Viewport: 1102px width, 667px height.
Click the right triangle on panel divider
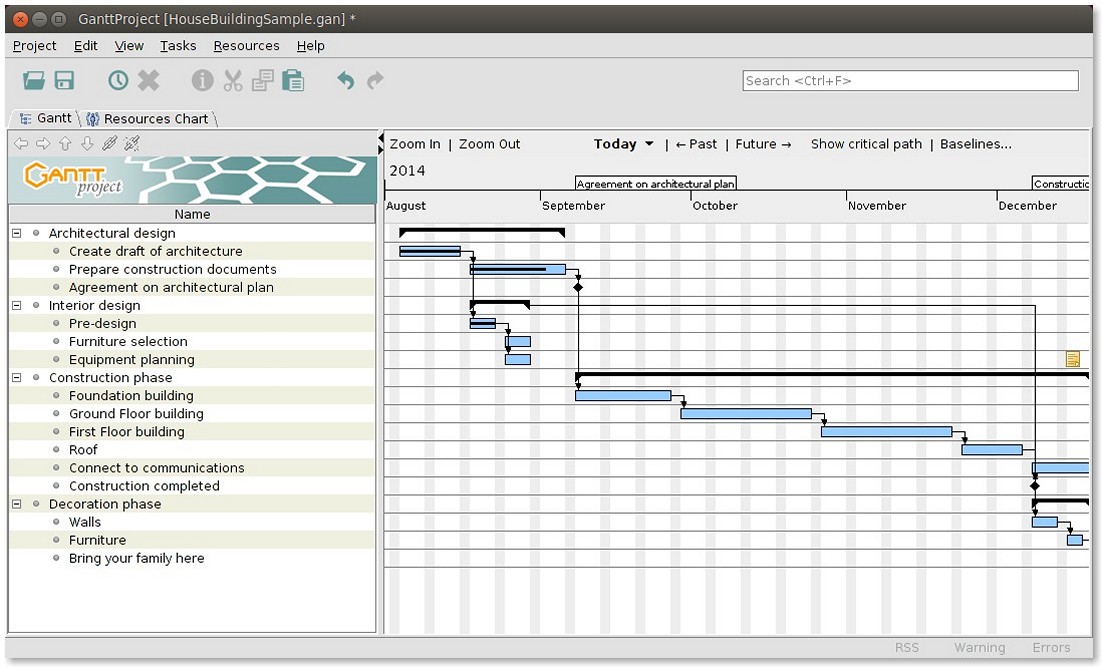pyautogui.click(x=381, y=150)
